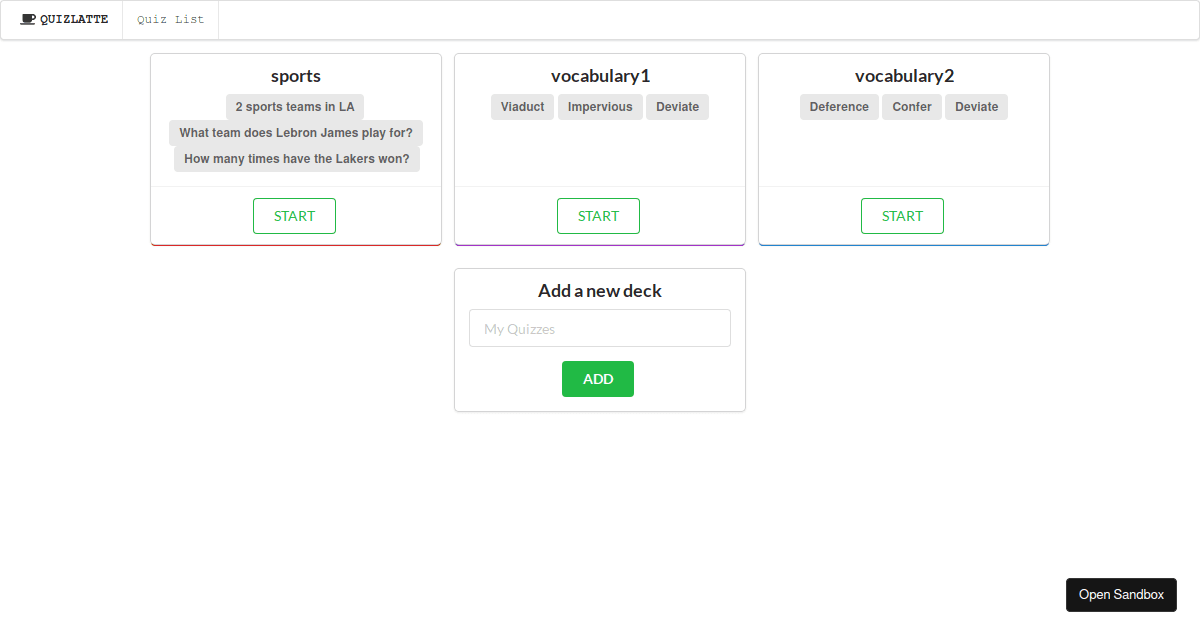The height and width of the screenshot is (630, 1200).
Task: Select the sports deck title
Action: click(295, 76)
